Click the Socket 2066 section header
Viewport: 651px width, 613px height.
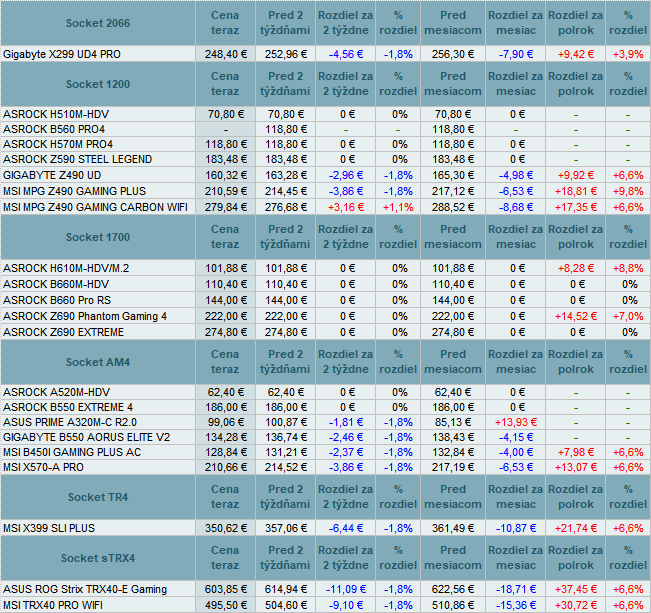[x=98, y=23]
